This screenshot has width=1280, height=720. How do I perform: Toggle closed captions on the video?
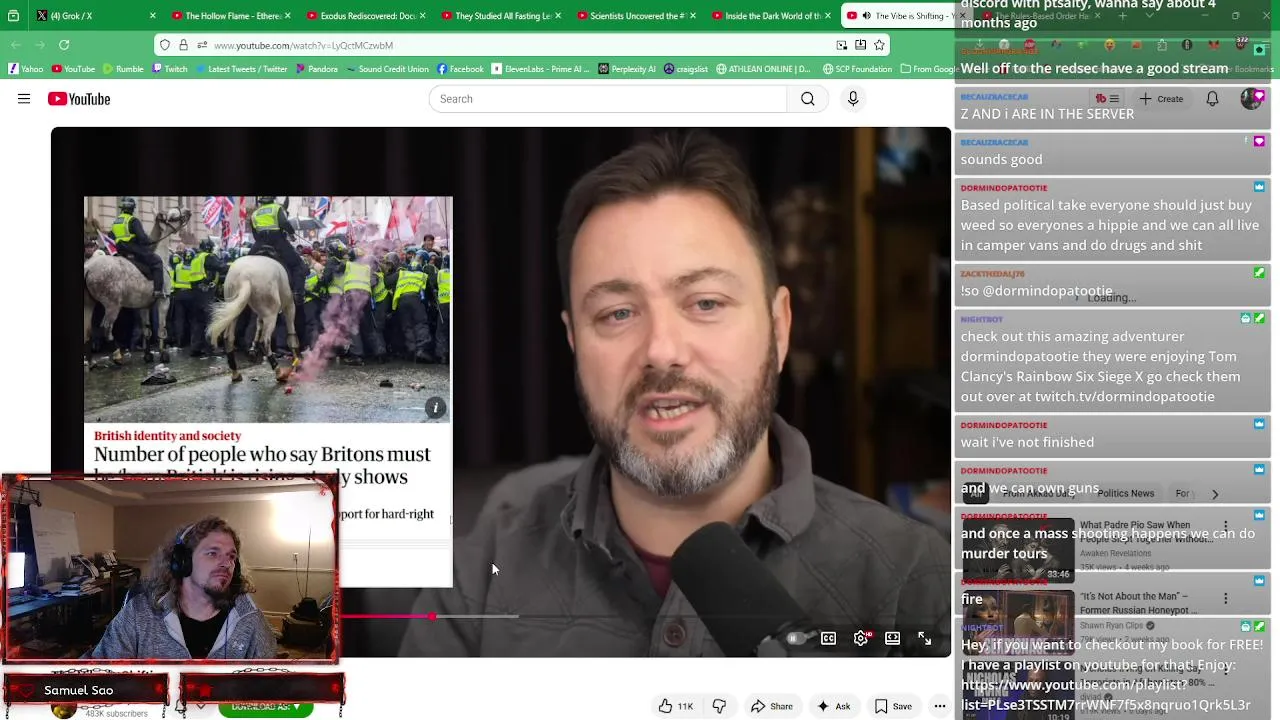coord(828,638)
